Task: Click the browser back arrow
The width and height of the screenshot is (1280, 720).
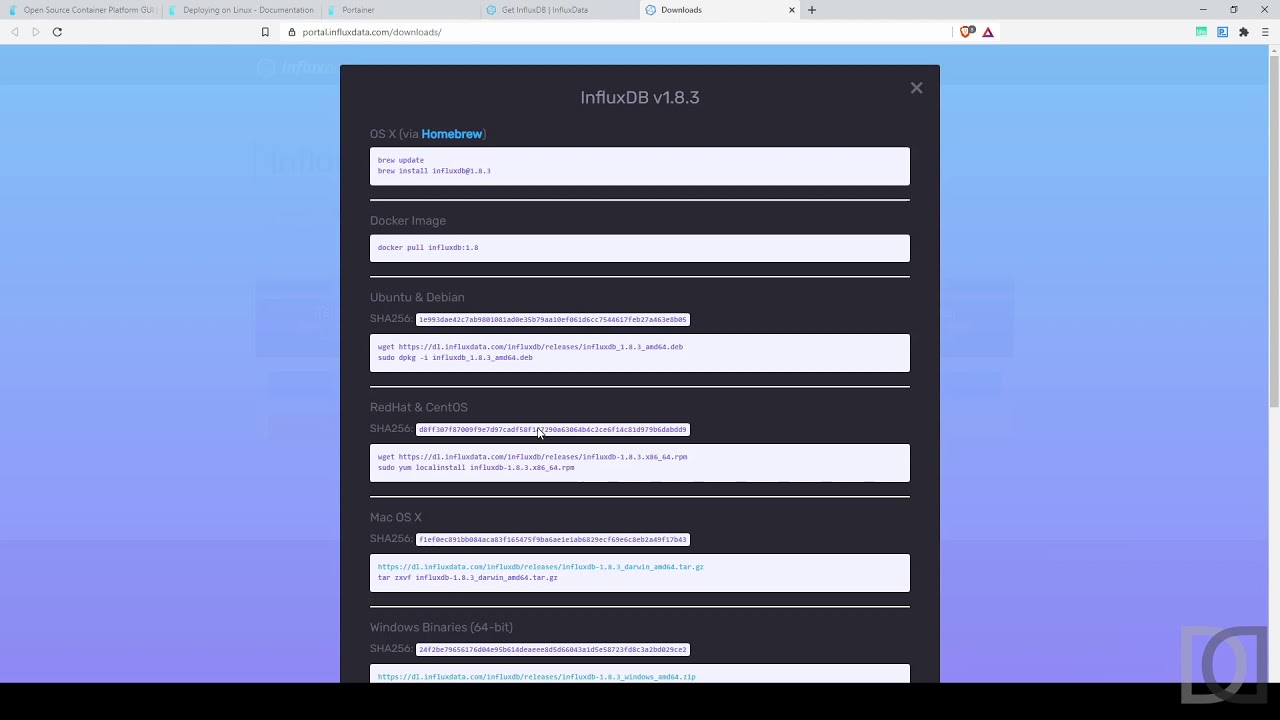Action: coord(15,32)
